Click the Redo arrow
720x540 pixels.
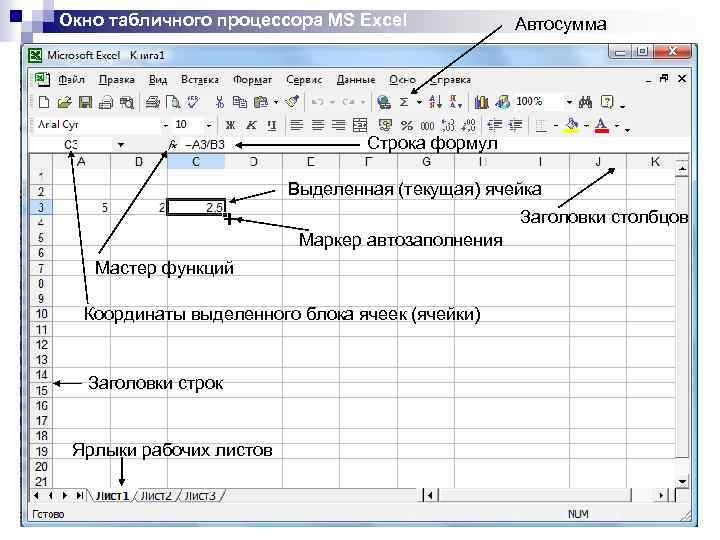[x=349, y=102]
